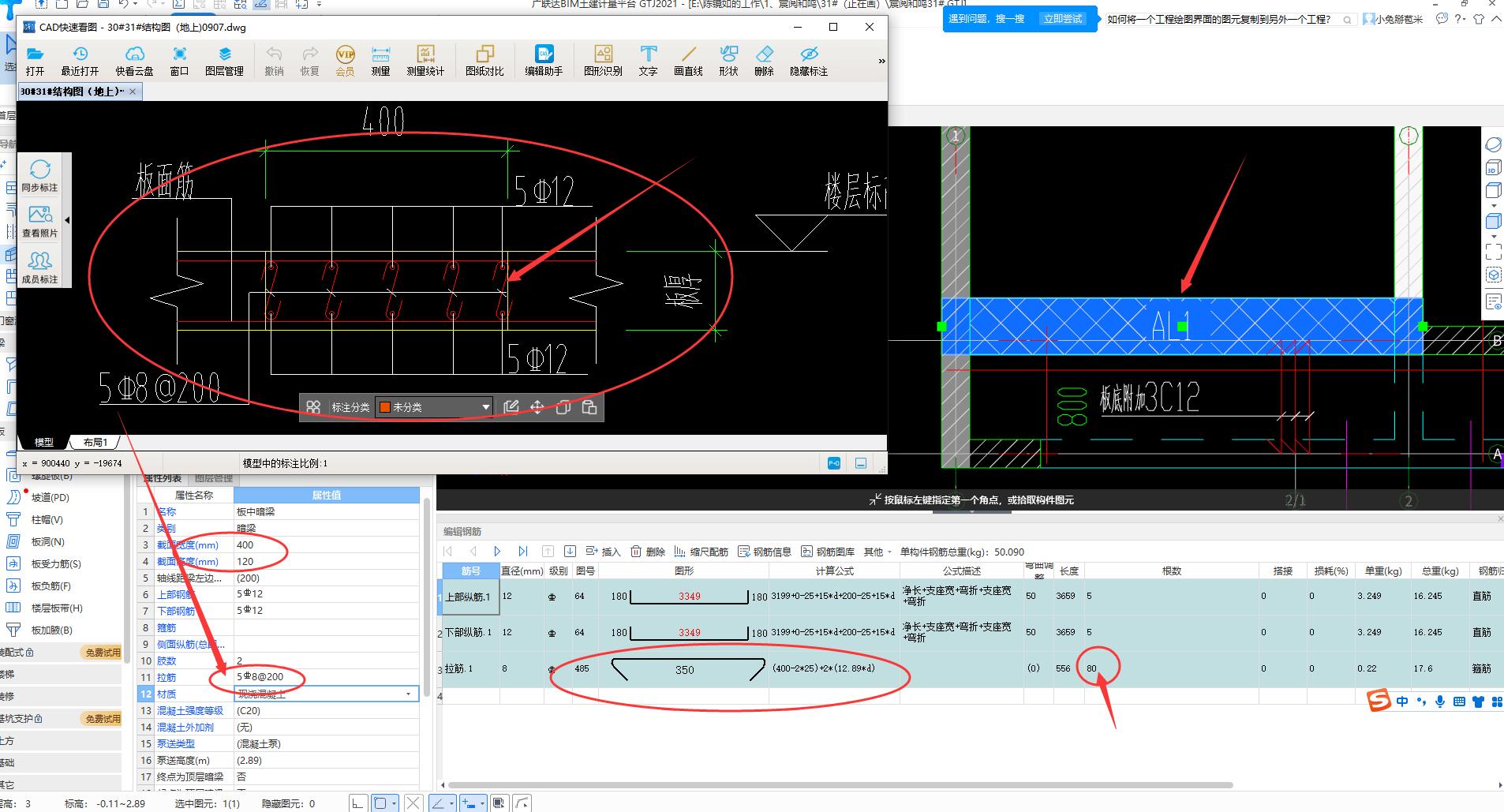Open the 最近打开 recent files icon
The width and height of the screenshot is (1504, 812).
[80, 61]
